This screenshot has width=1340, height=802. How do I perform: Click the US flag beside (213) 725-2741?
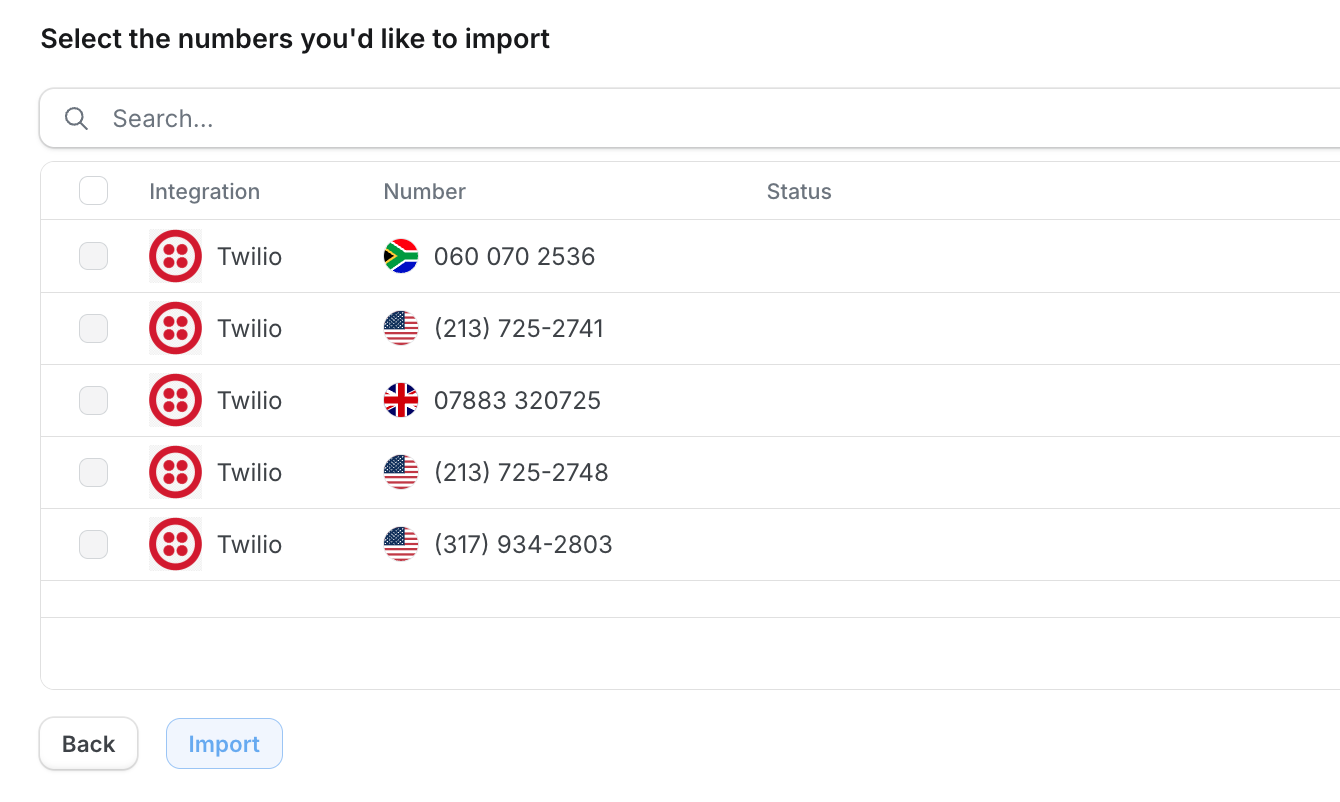click(401, 328)
